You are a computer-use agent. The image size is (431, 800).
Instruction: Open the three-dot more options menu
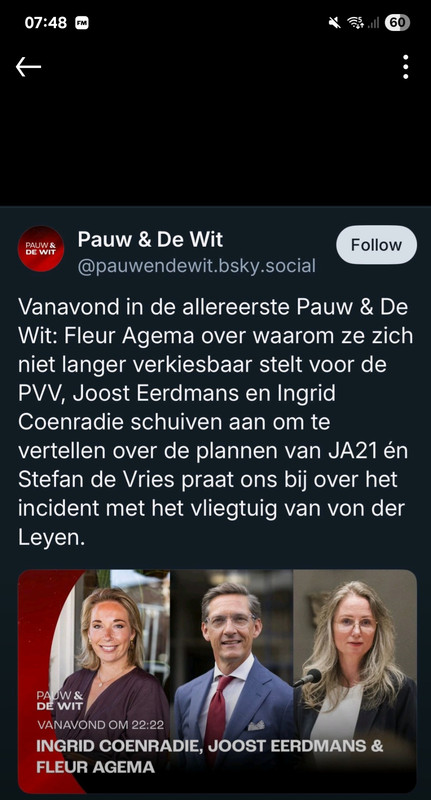click(x=405, y=67)
